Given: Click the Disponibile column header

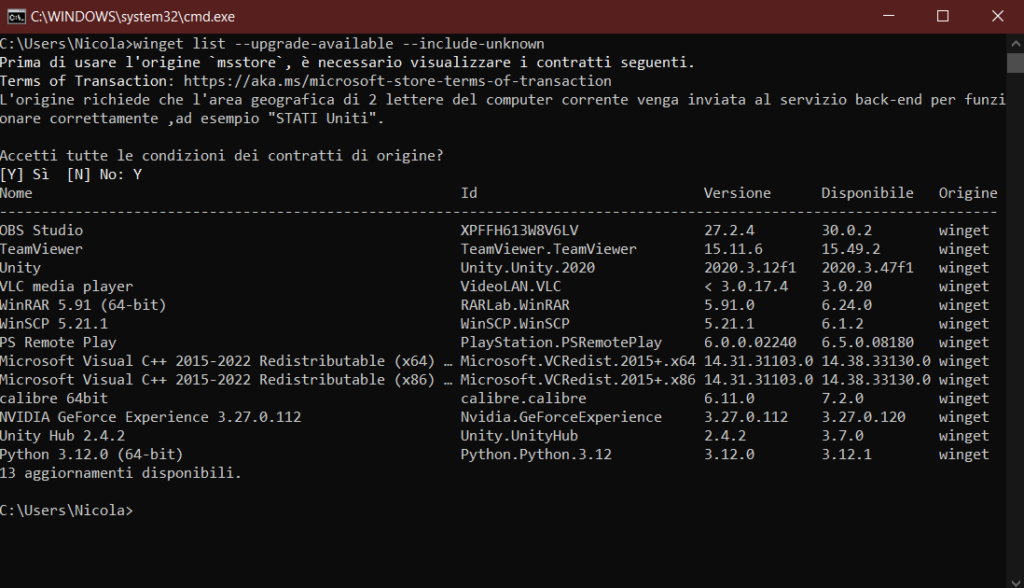Looking at the screenshot, I should [x=867, y=193].
